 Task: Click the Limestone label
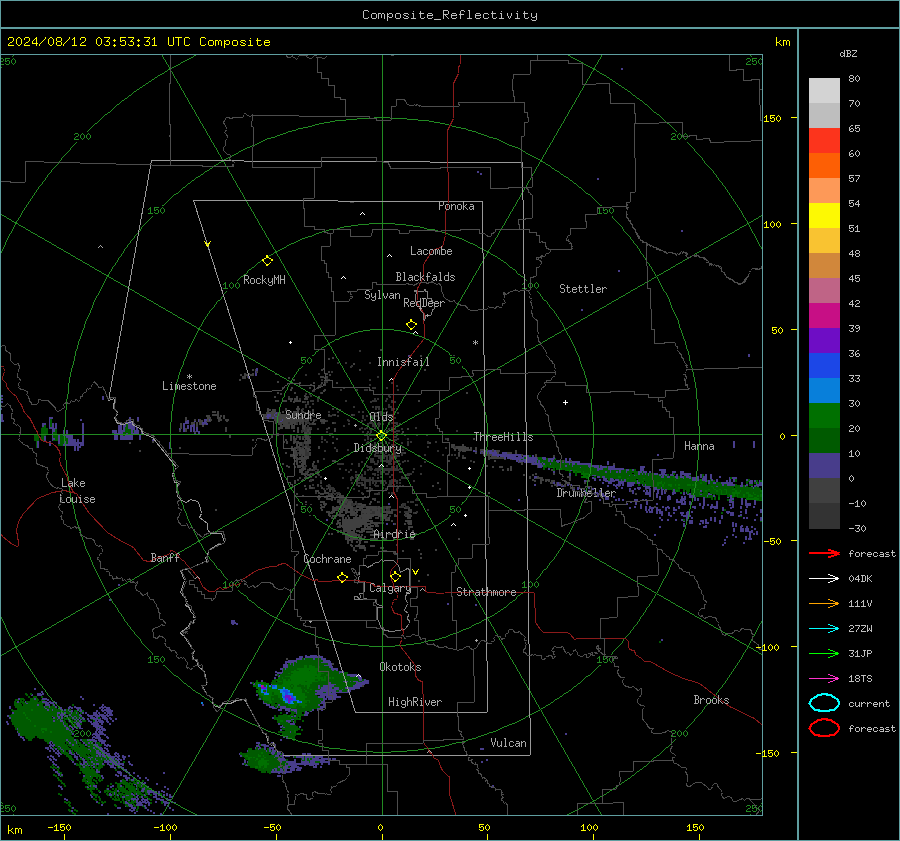click(189, 386)
